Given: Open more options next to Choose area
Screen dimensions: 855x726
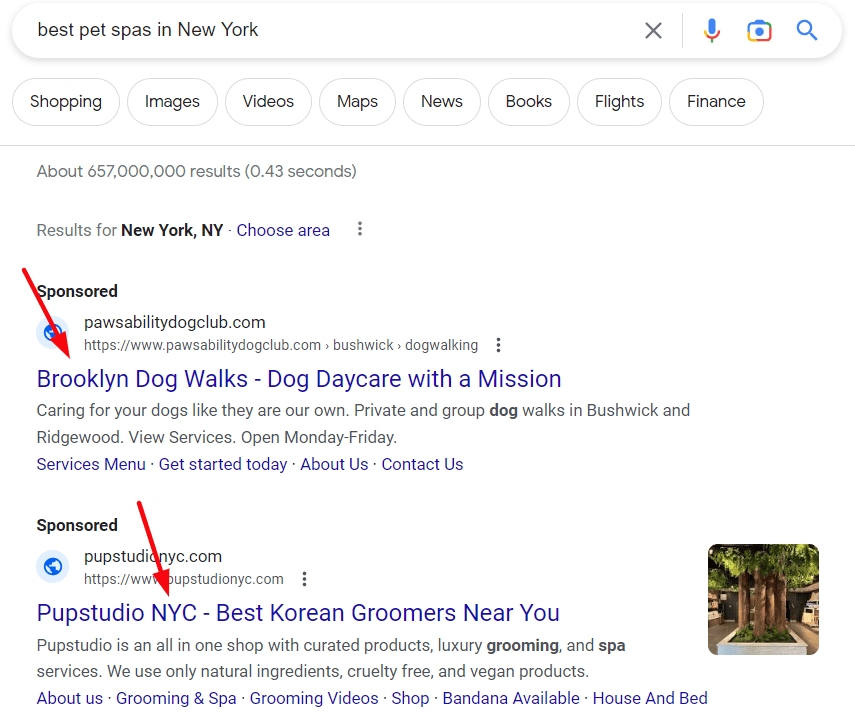Looking at the screenshot, I should 360,230.
